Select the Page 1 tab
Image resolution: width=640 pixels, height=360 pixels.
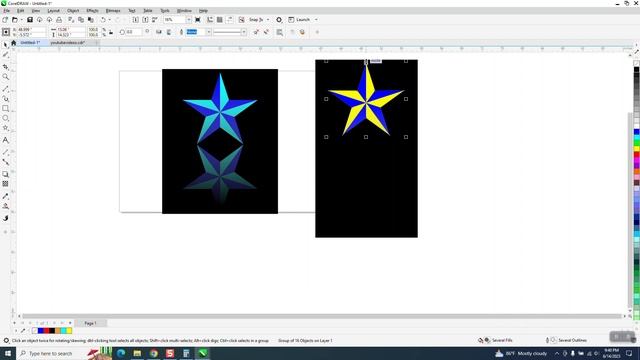point(91,323)
